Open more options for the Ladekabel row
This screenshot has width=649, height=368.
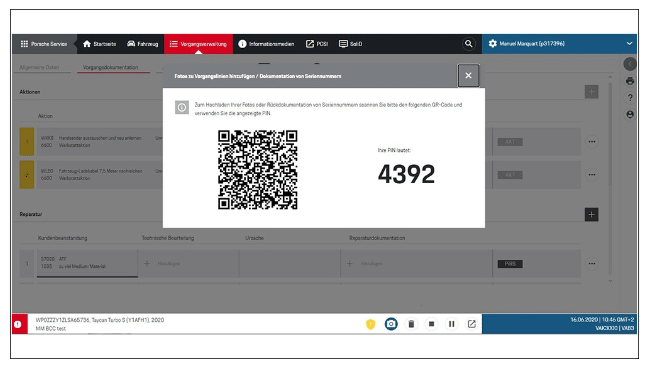click(592, 175)
